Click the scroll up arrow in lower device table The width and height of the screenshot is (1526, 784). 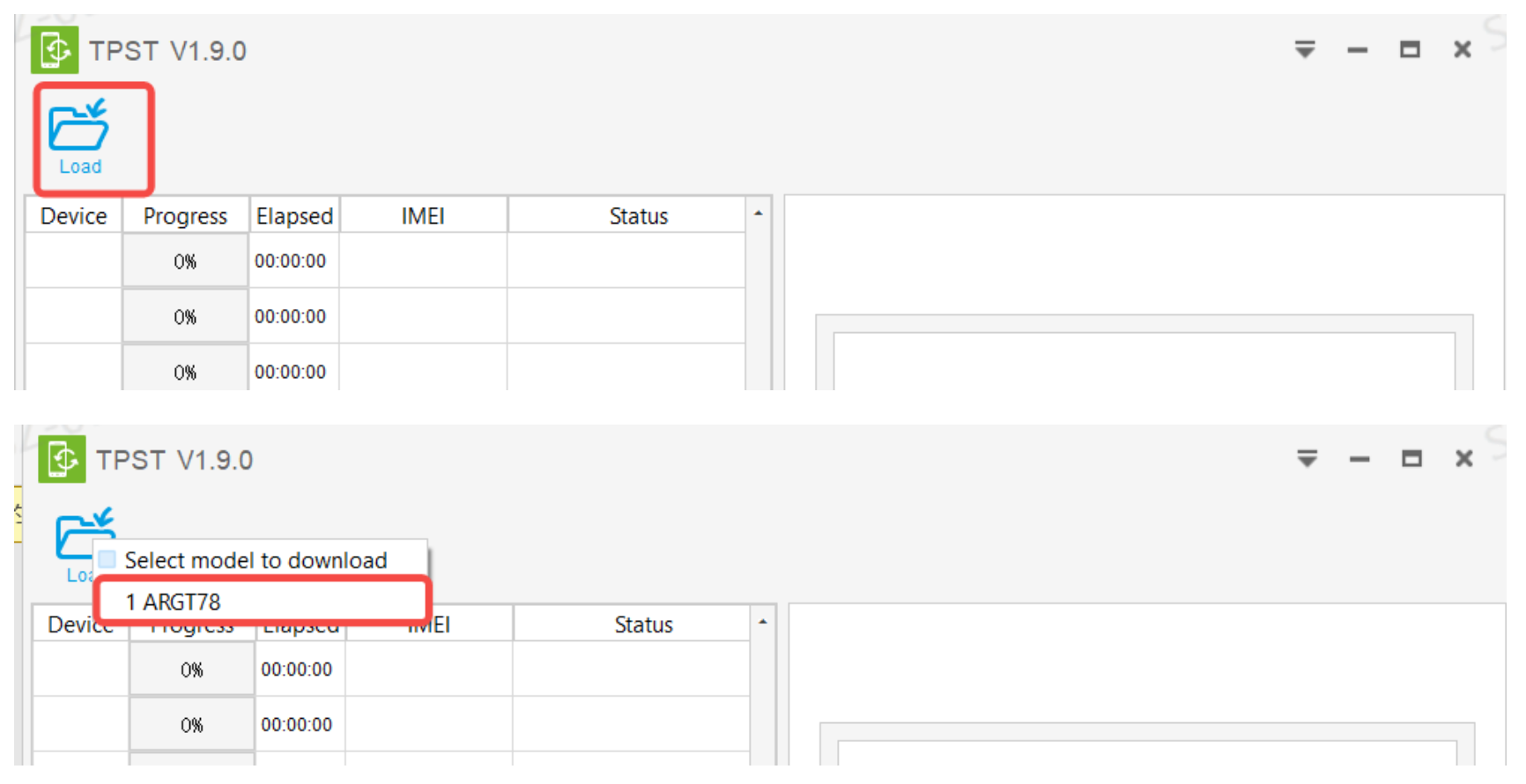(763, 623)
